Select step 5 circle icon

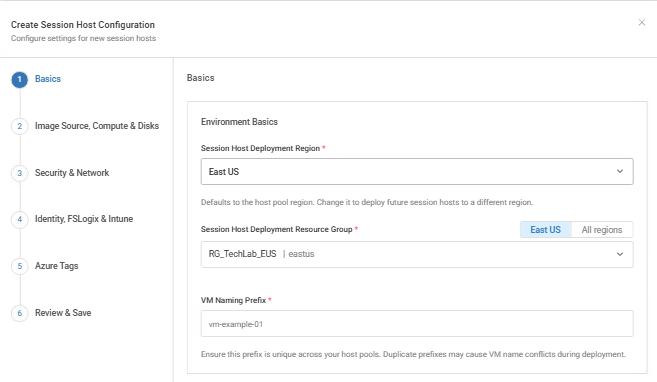[x=19, y=266]
